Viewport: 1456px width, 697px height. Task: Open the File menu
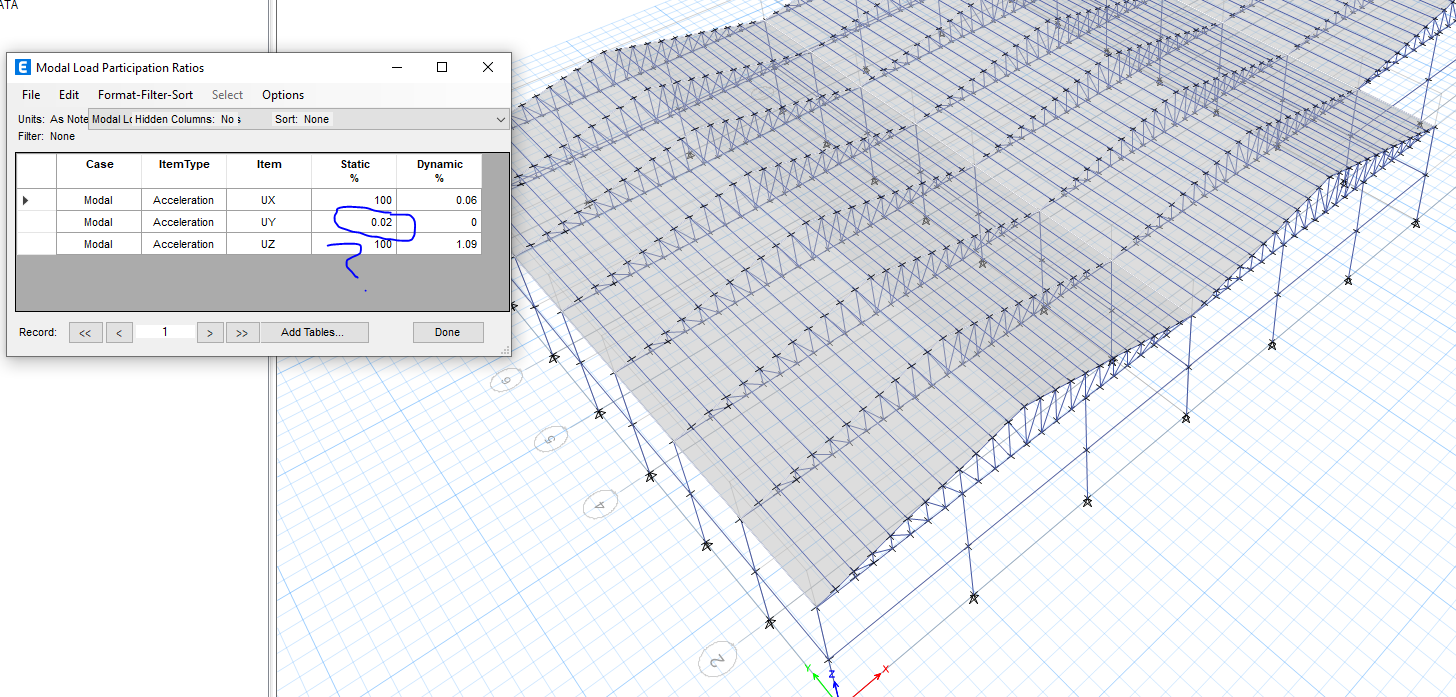(31, 95)
